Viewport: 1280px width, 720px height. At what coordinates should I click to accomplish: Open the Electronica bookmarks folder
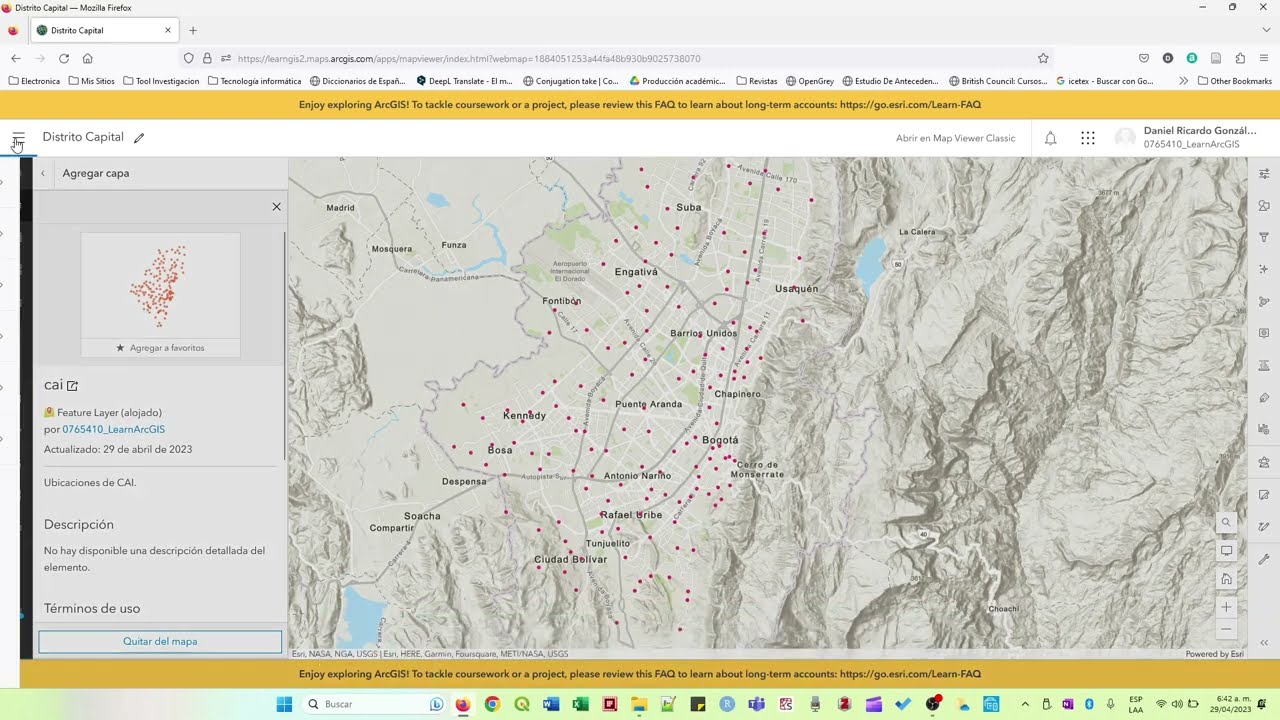pos(34,81)
